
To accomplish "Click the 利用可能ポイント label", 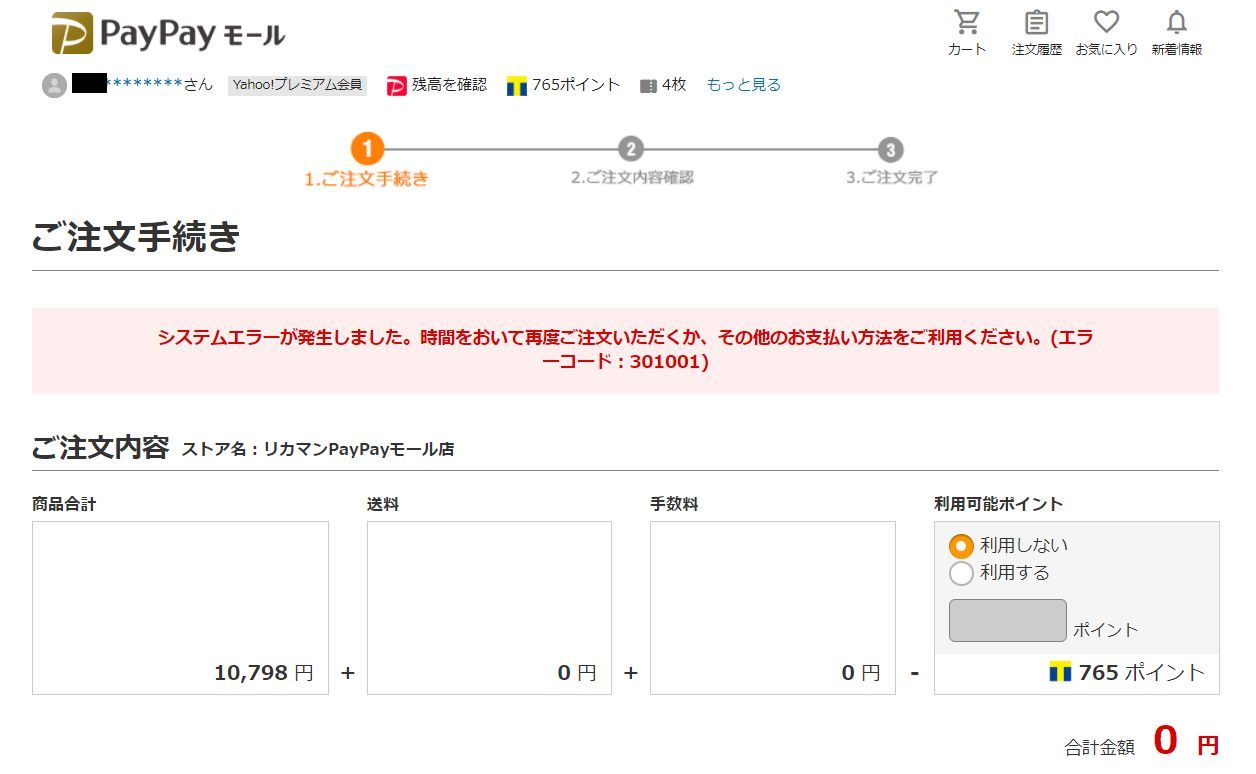I will 998,504.
